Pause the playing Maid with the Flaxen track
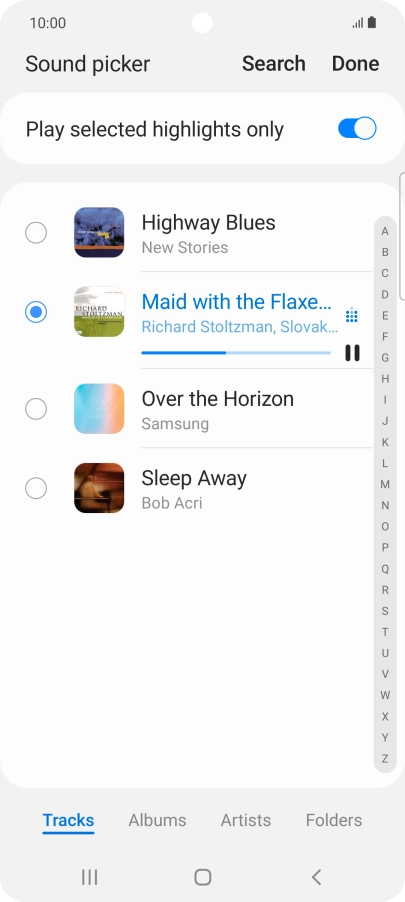The width and height of the screenshot is (405, 902). (x=352, y=353)
